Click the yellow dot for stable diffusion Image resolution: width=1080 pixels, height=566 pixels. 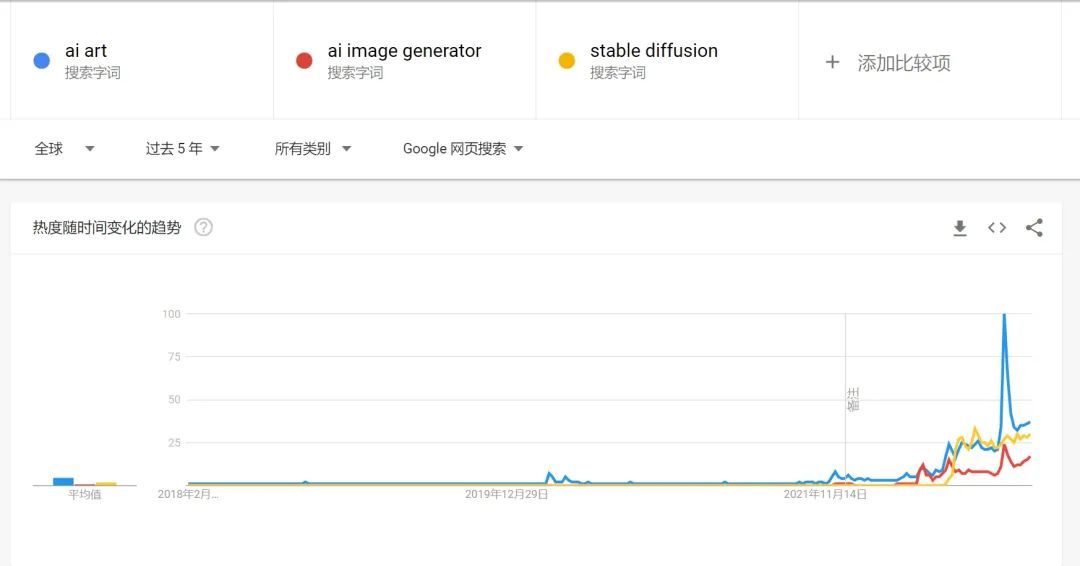(x=567, y=61)
